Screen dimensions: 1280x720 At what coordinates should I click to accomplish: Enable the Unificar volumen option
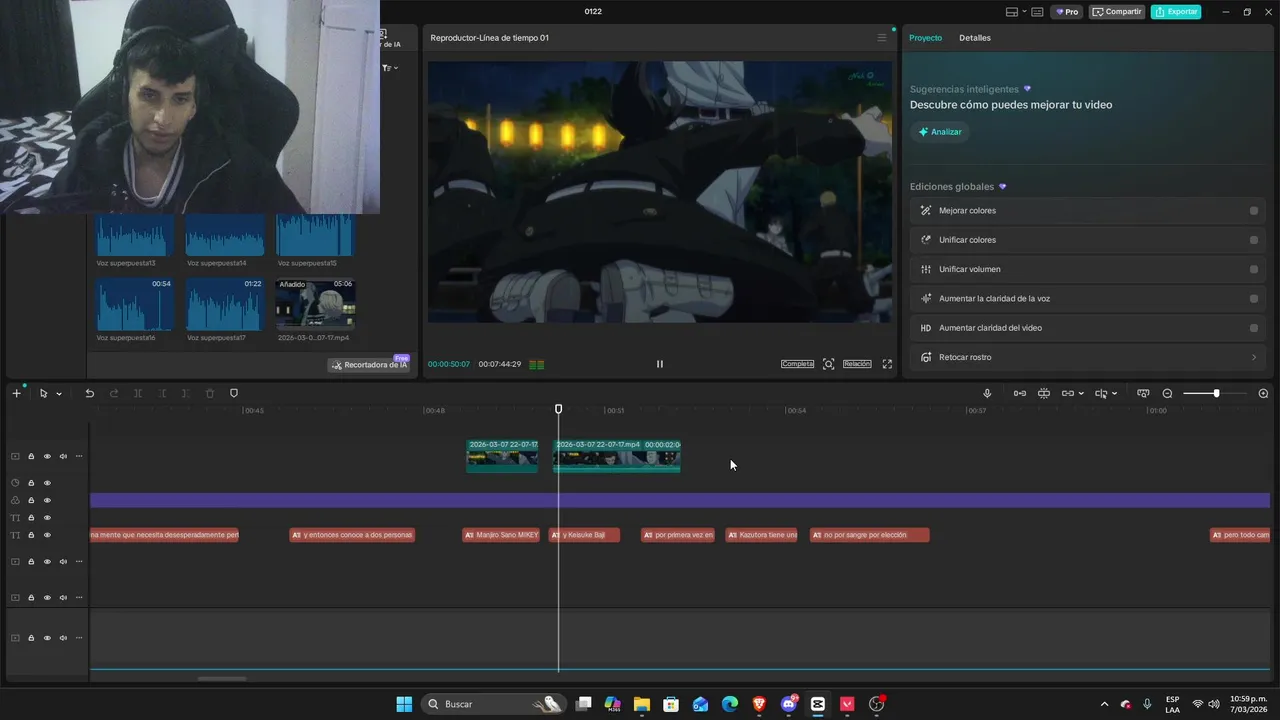pyautogui.click(x=1253, y=269)
